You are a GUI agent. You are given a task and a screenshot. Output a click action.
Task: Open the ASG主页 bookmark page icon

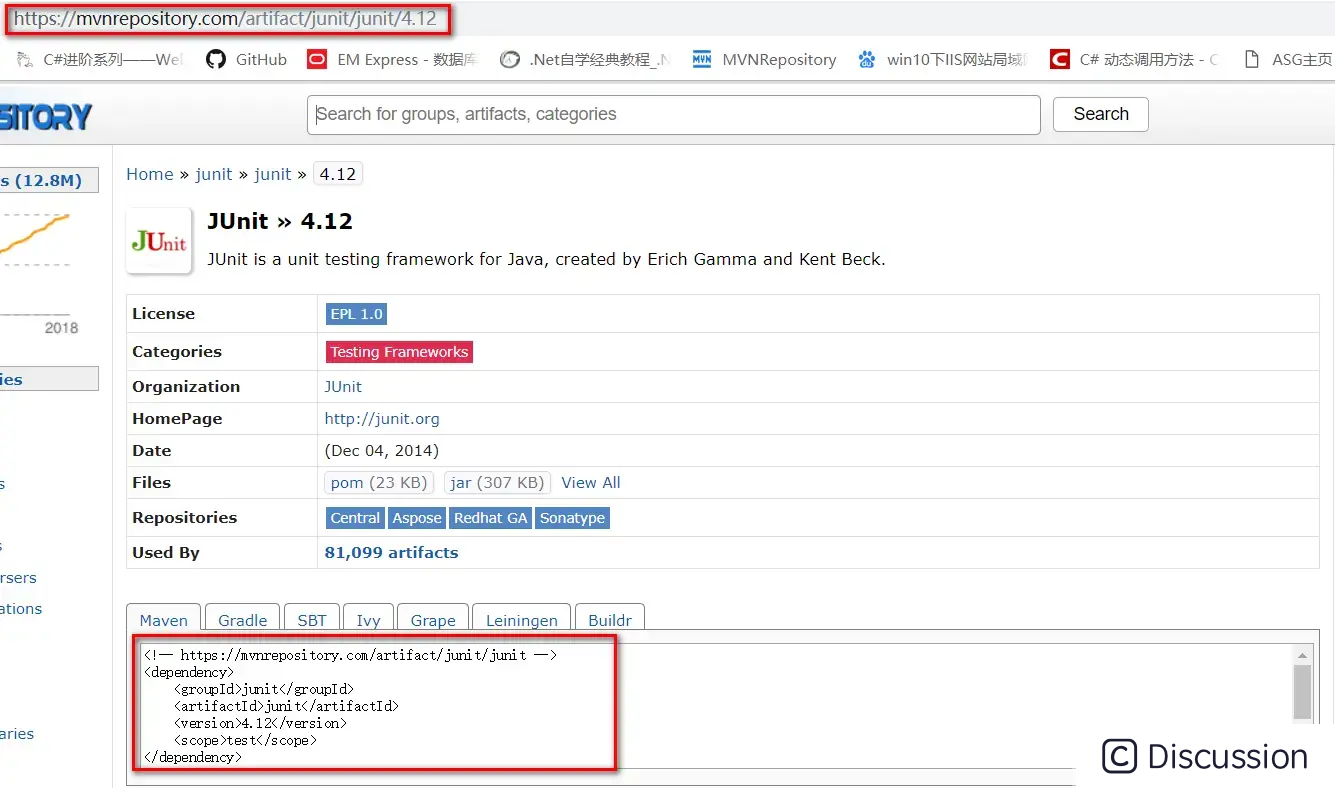[1251, 59]
